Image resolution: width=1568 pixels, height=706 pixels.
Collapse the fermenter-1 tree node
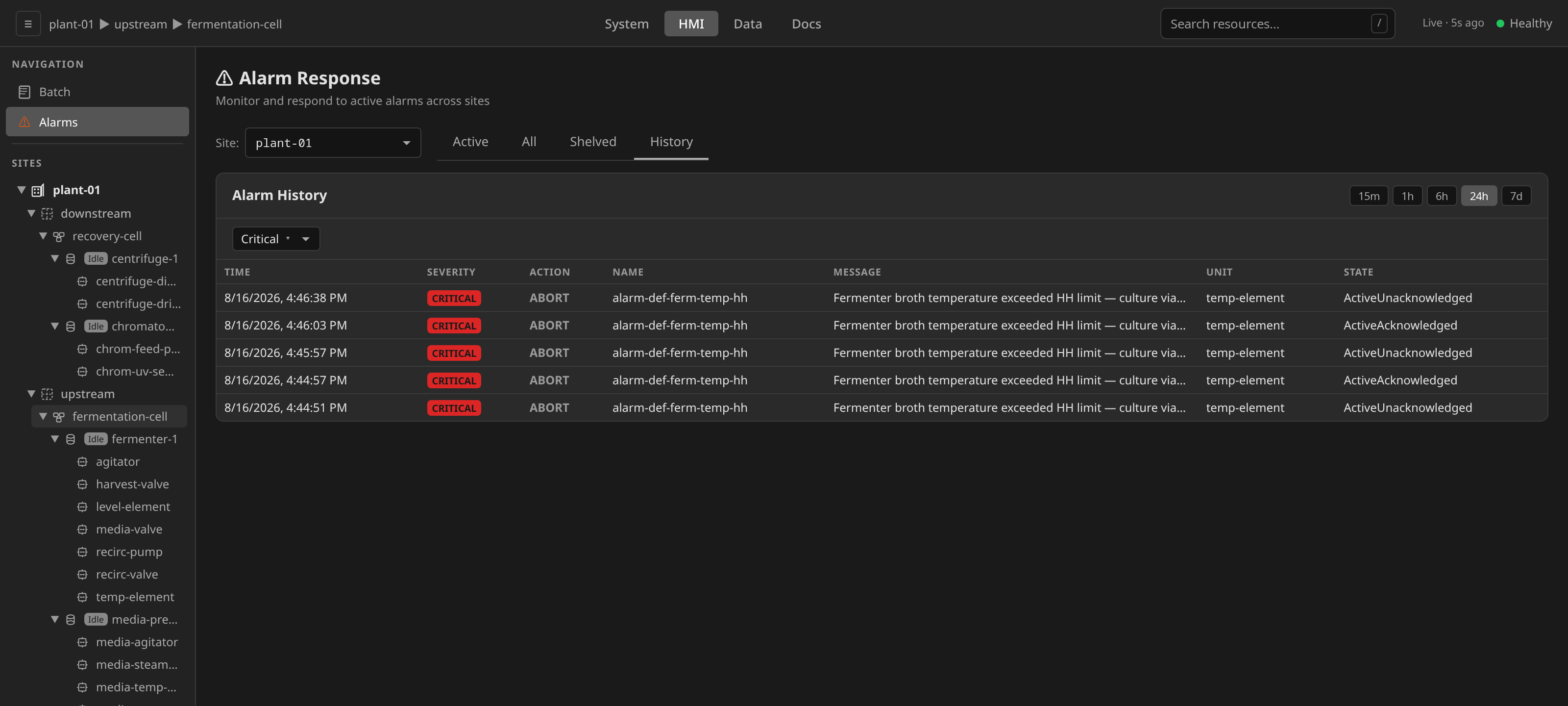55,439
